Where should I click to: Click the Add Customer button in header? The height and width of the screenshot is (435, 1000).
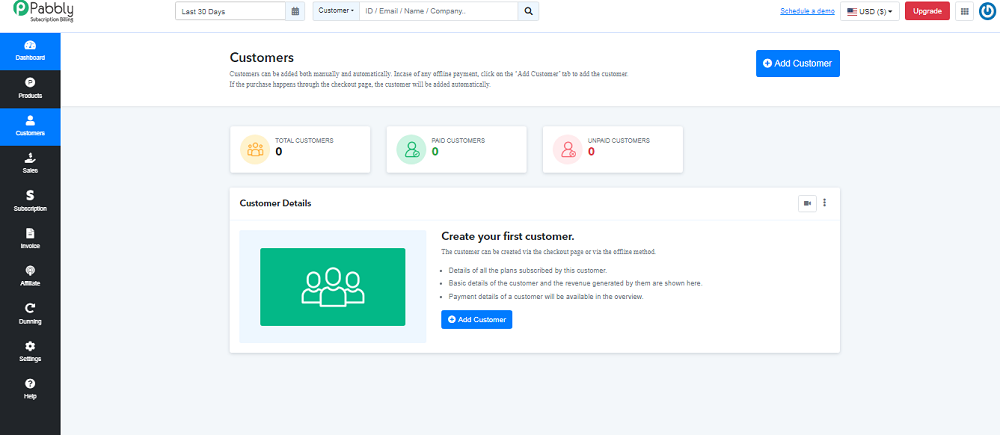tap(798, 63)
